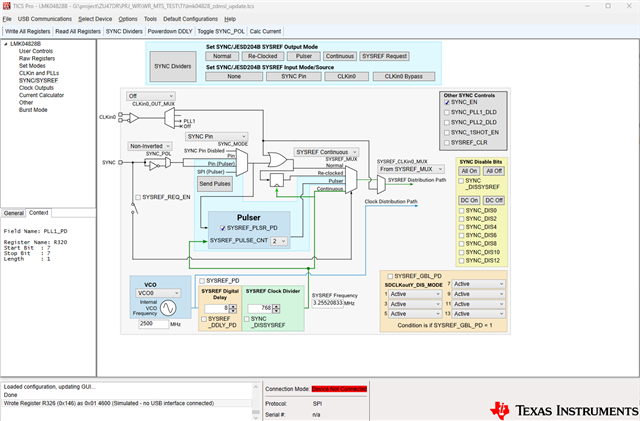Open SDCLKoutY_DIS_MODE 7 Active dropdown
The height and width of the screenshot is (421, 640).
(478, 284)
